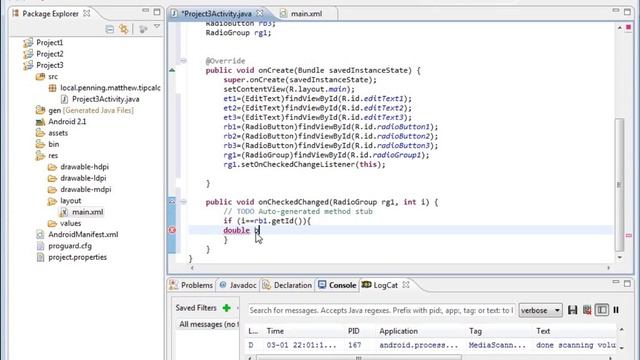Select the values folder
640x360 pixels.
70,223
